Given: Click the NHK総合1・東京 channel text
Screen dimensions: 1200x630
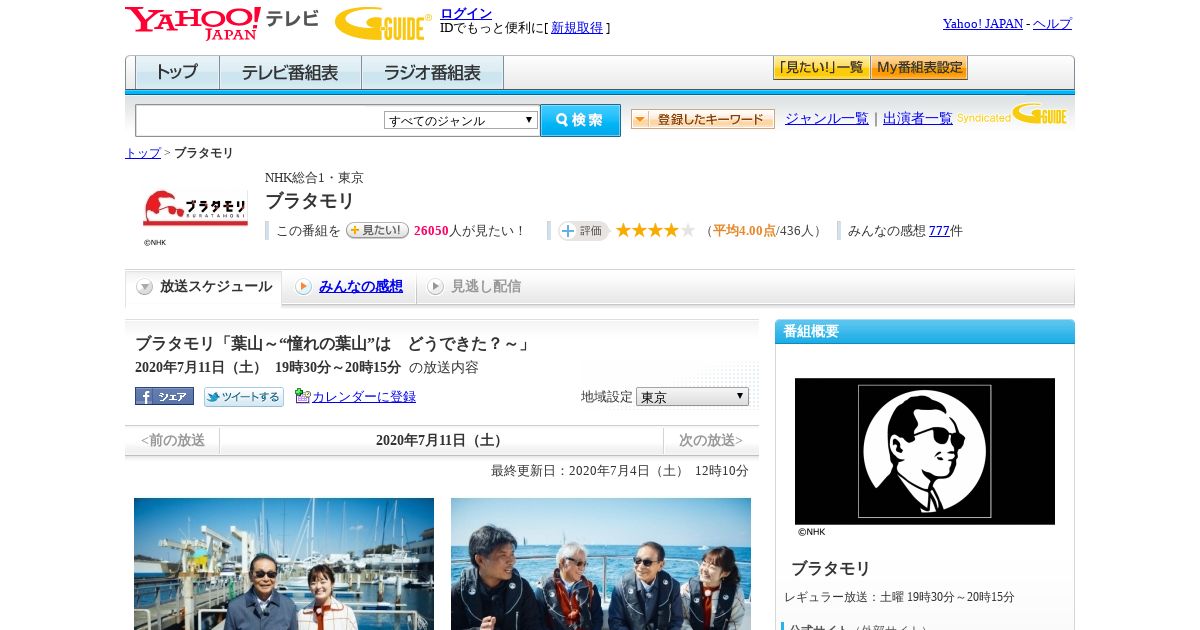Looking at the screenshot, I should point(314,178).
